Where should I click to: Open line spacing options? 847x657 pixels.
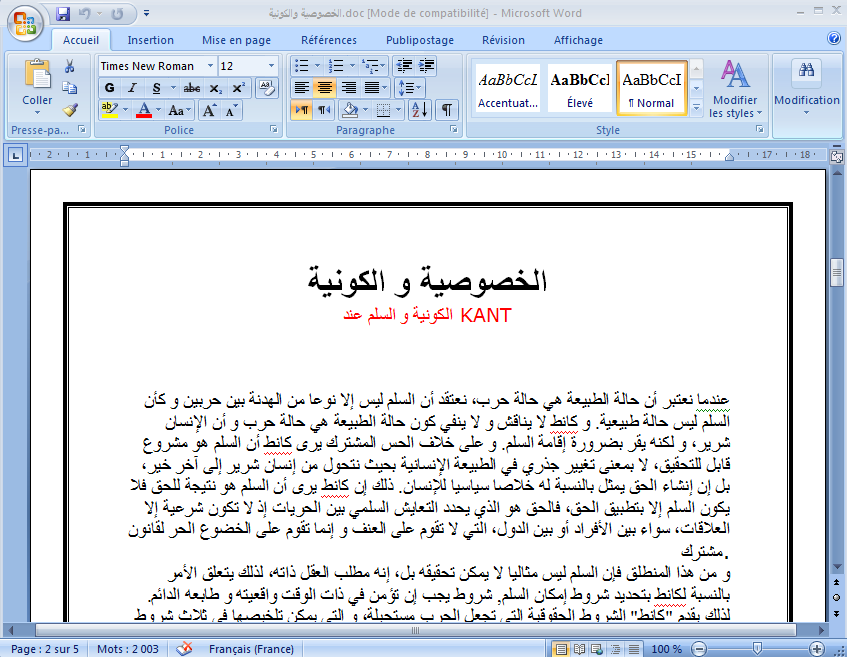click(x=409, y=88)
